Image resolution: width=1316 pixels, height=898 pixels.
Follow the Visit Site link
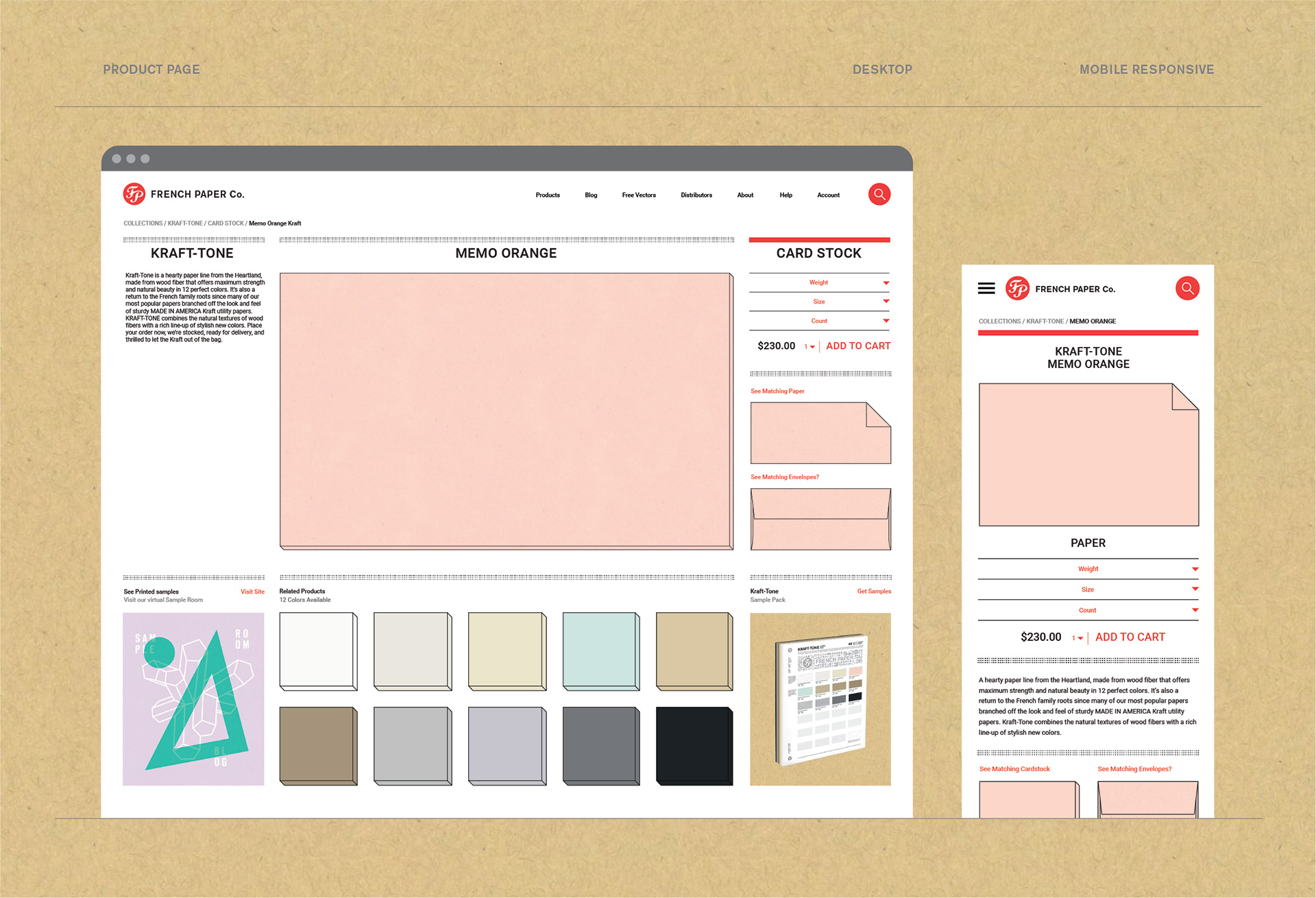click(x=252, y=592)
